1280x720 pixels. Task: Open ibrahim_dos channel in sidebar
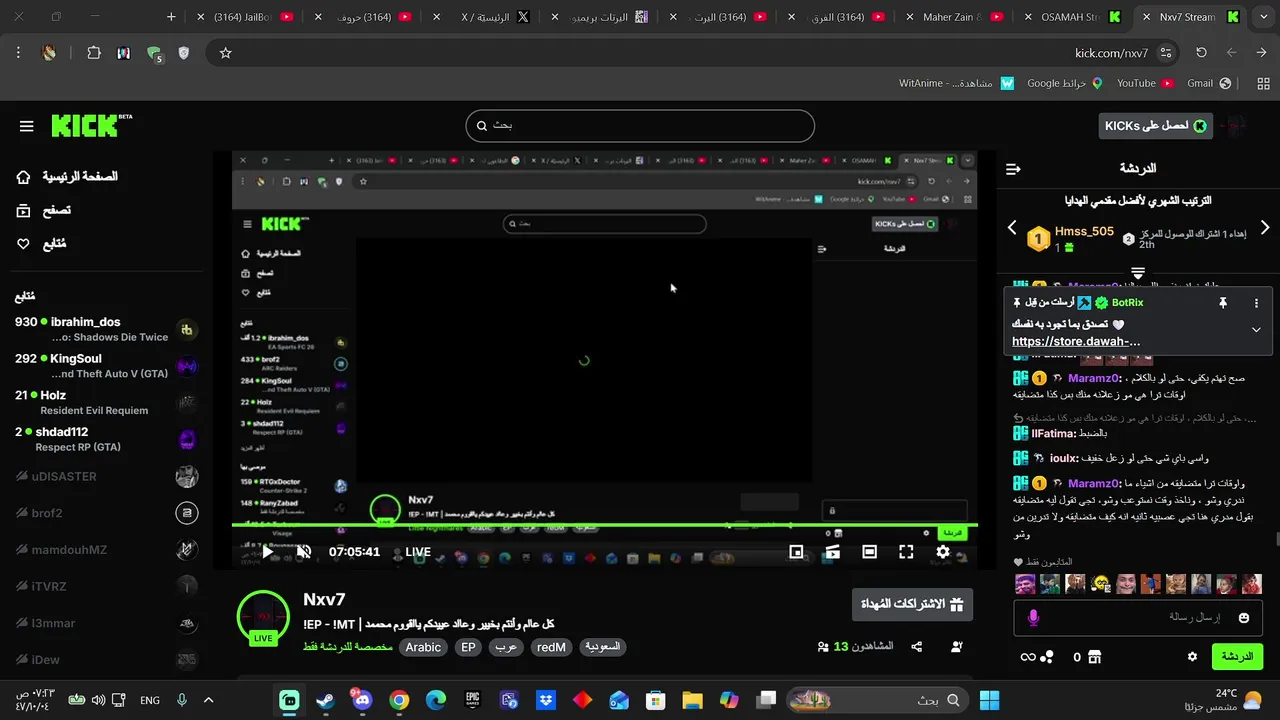point(106,329)
